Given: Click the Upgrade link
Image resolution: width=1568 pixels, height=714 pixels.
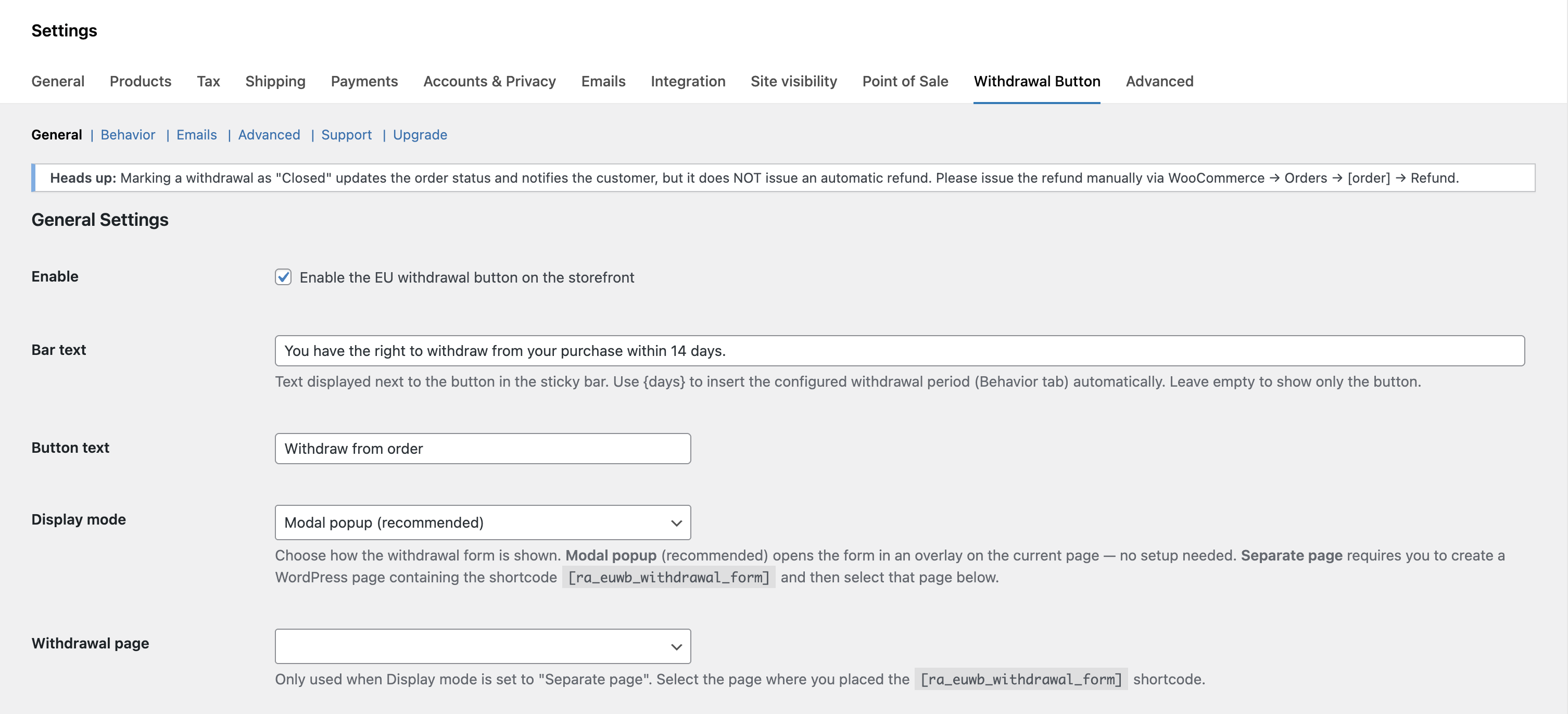Looking at the screenshot, I should click(x=420, y=134).
